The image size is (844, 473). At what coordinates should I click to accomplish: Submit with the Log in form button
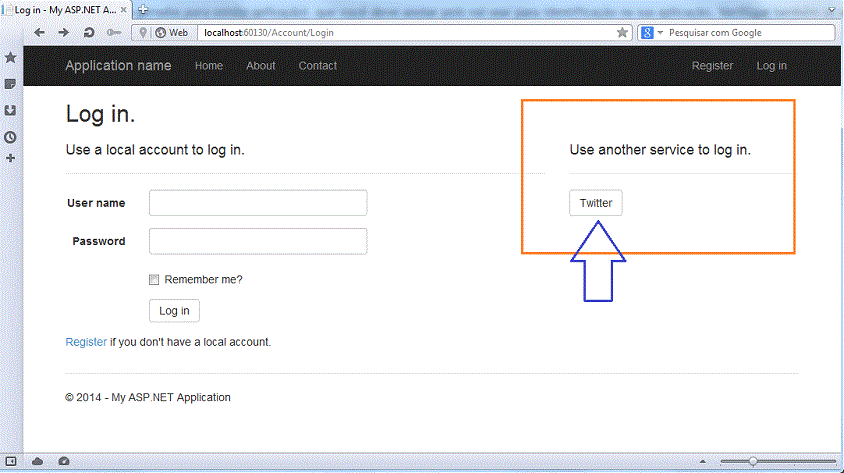(174, 311)
